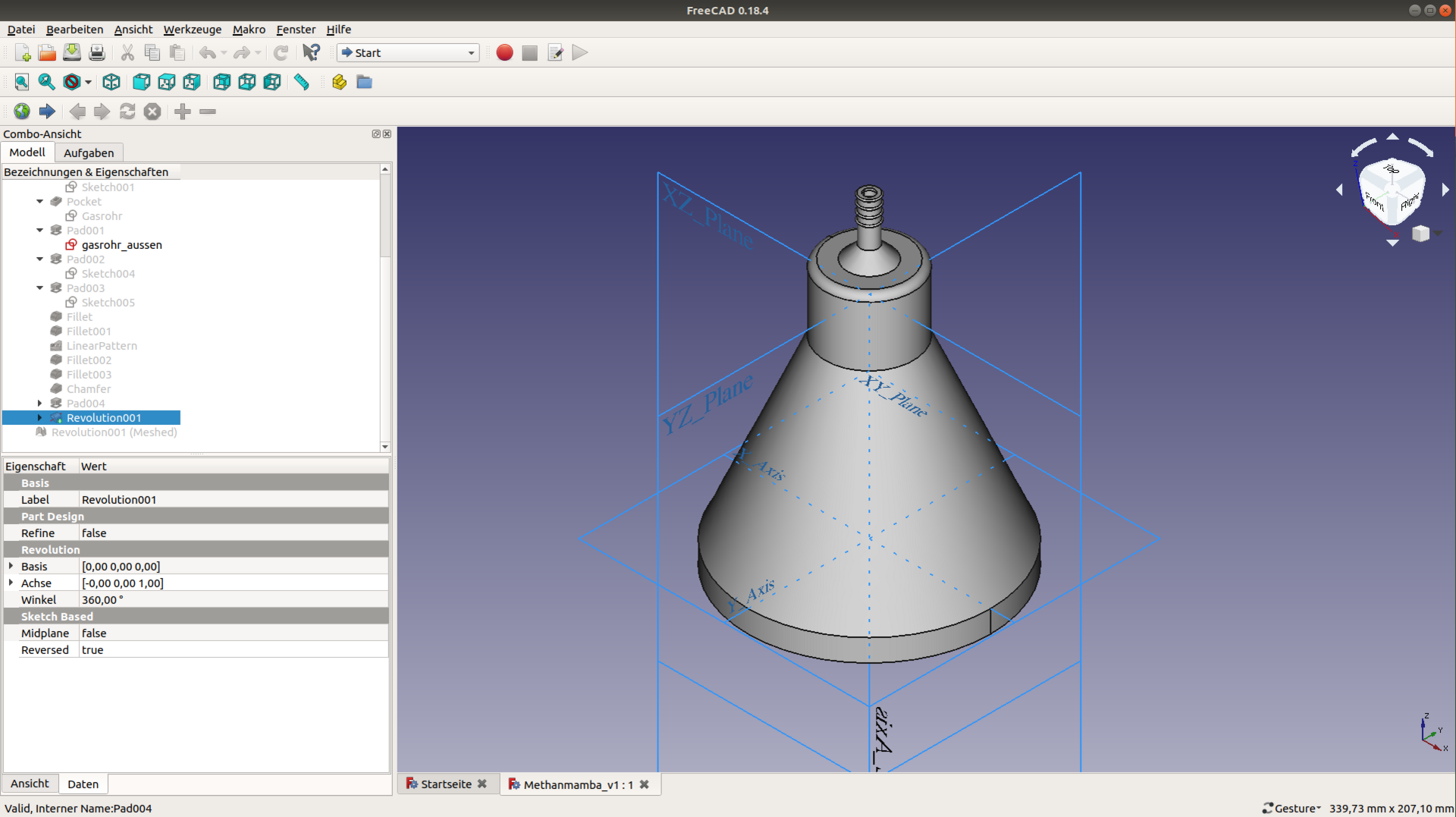Click the draw style icon
The image size is (1456, 817).
click(x=72, y=82)
